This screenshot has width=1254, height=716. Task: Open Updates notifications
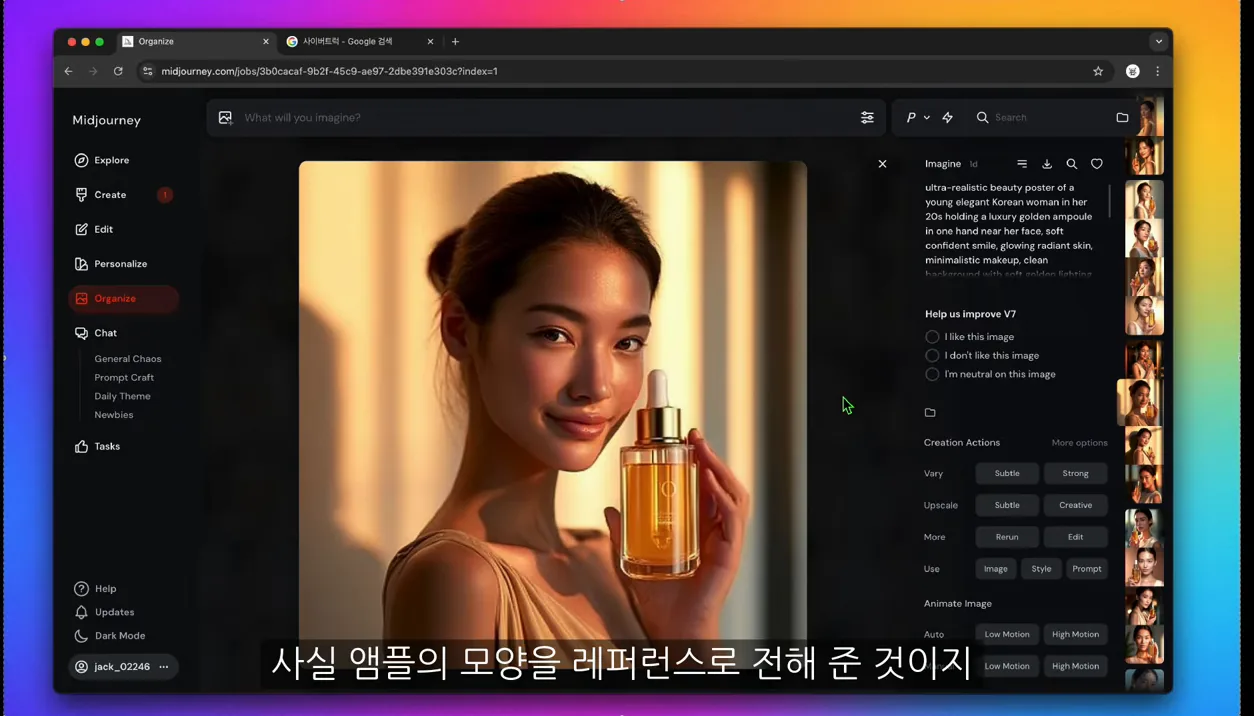tap(104, 612)
